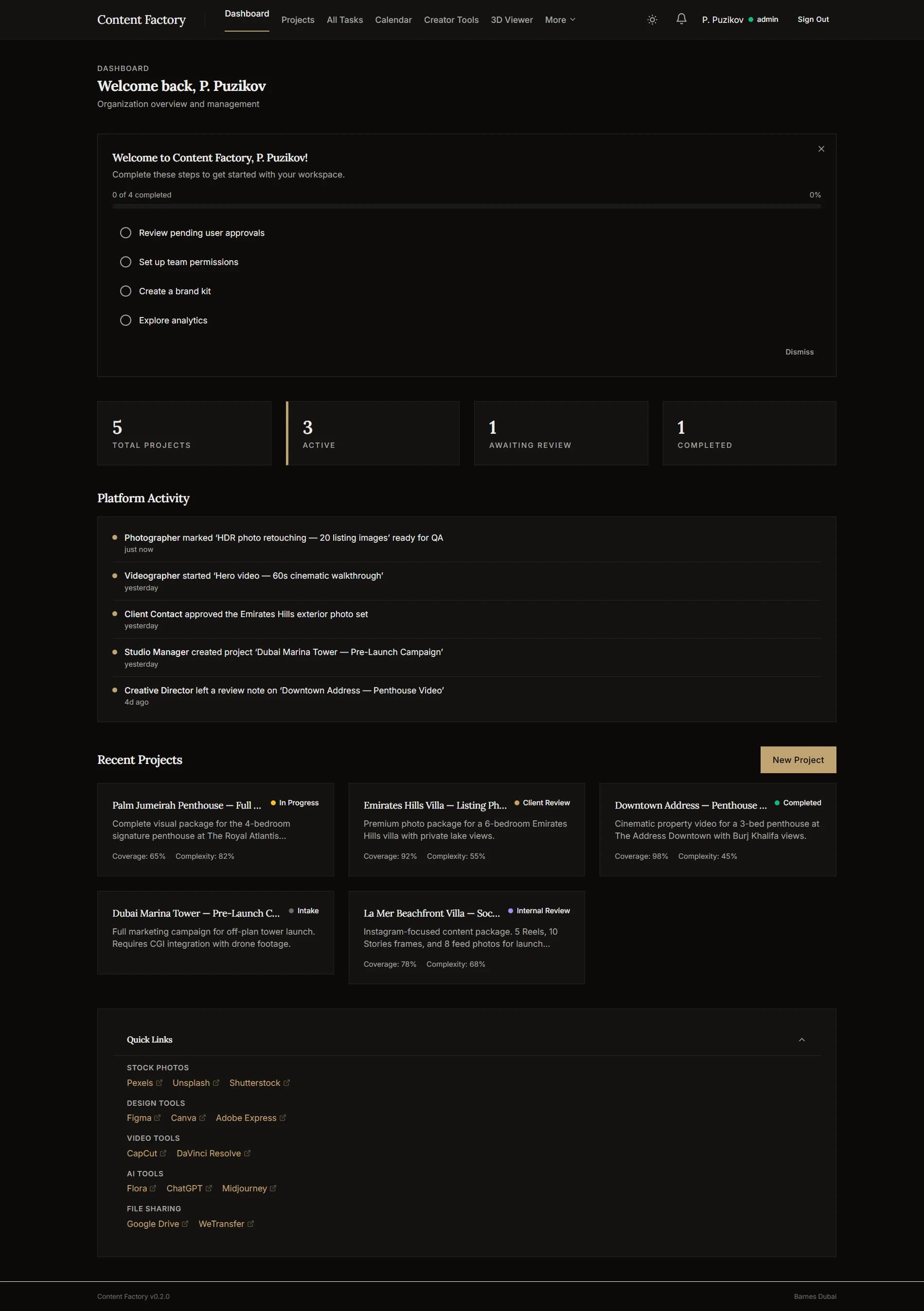Open the Content Factory logo link
This screenshot has width=924, height=1311.
141,19
